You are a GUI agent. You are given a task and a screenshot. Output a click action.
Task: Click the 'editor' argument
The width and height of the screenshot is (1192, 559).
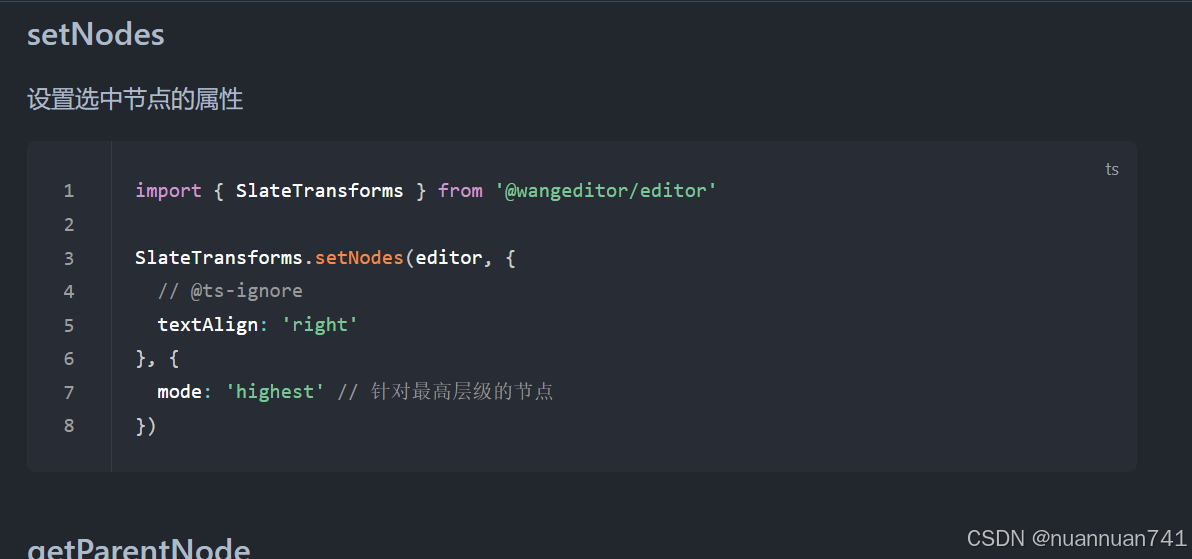(449, 258)
